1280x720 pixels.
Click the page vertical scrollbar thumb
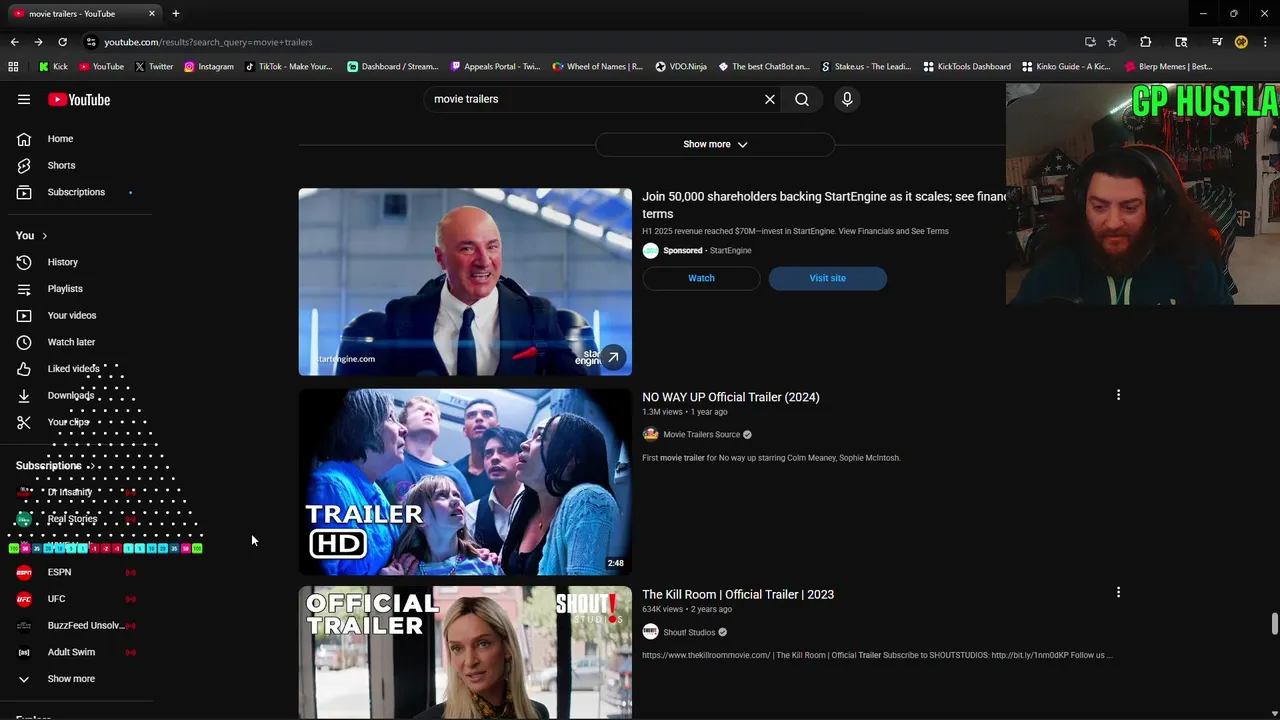coord(1274,623)
